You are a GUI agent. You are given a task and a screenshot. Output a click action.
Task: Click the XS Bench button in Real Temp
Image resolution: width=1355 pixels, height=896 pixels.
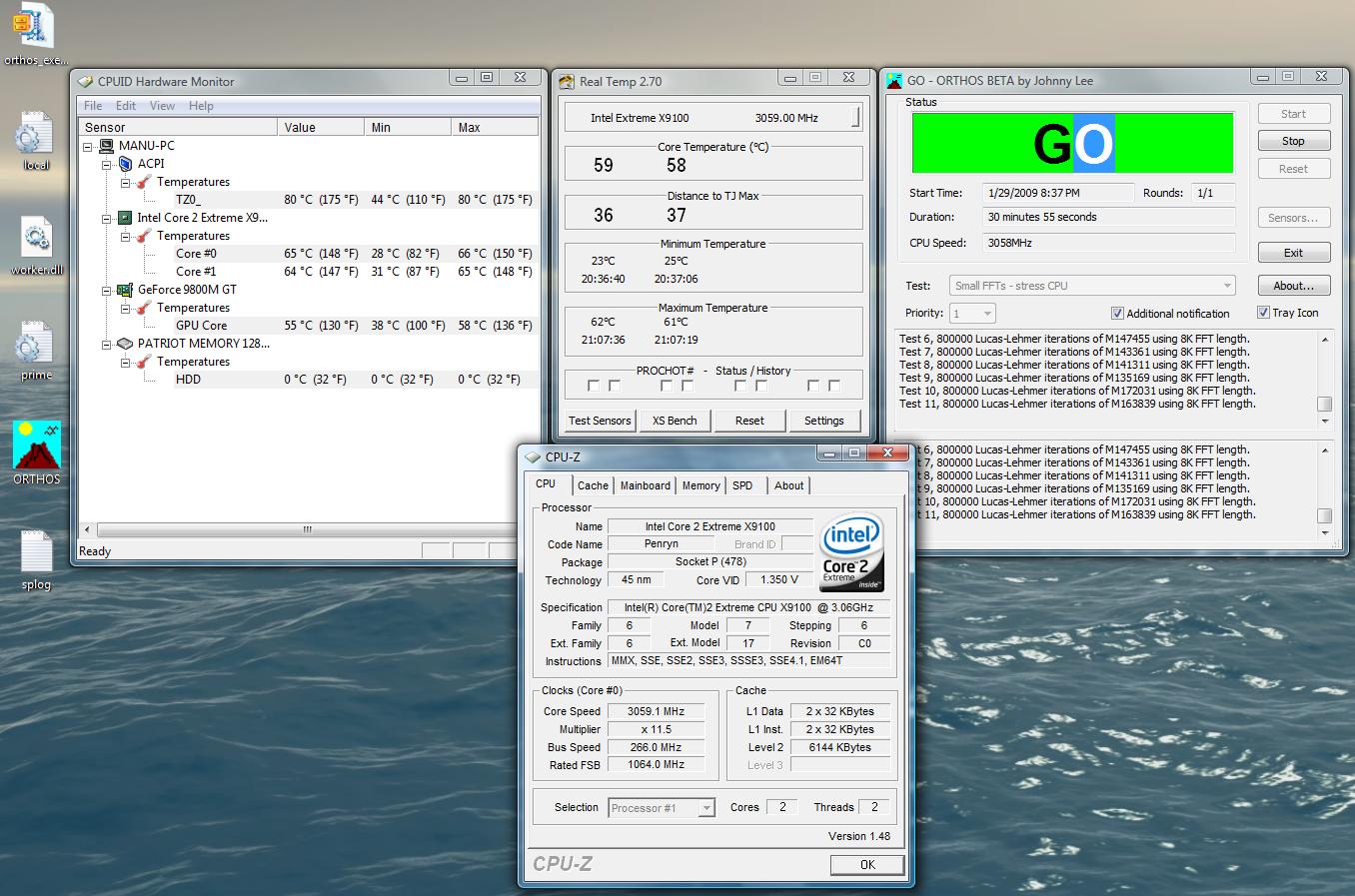coord(675,421)
